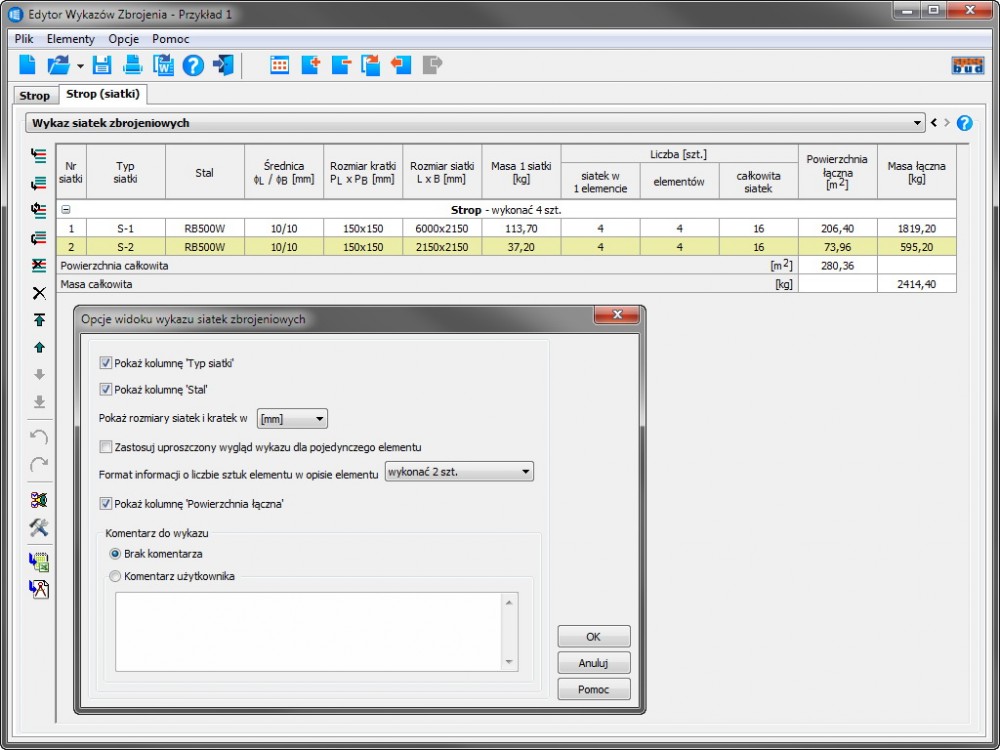Click the save (floppy disk) toolbar icon
This screenshot has height=750, width=1000.
point(101,66)
